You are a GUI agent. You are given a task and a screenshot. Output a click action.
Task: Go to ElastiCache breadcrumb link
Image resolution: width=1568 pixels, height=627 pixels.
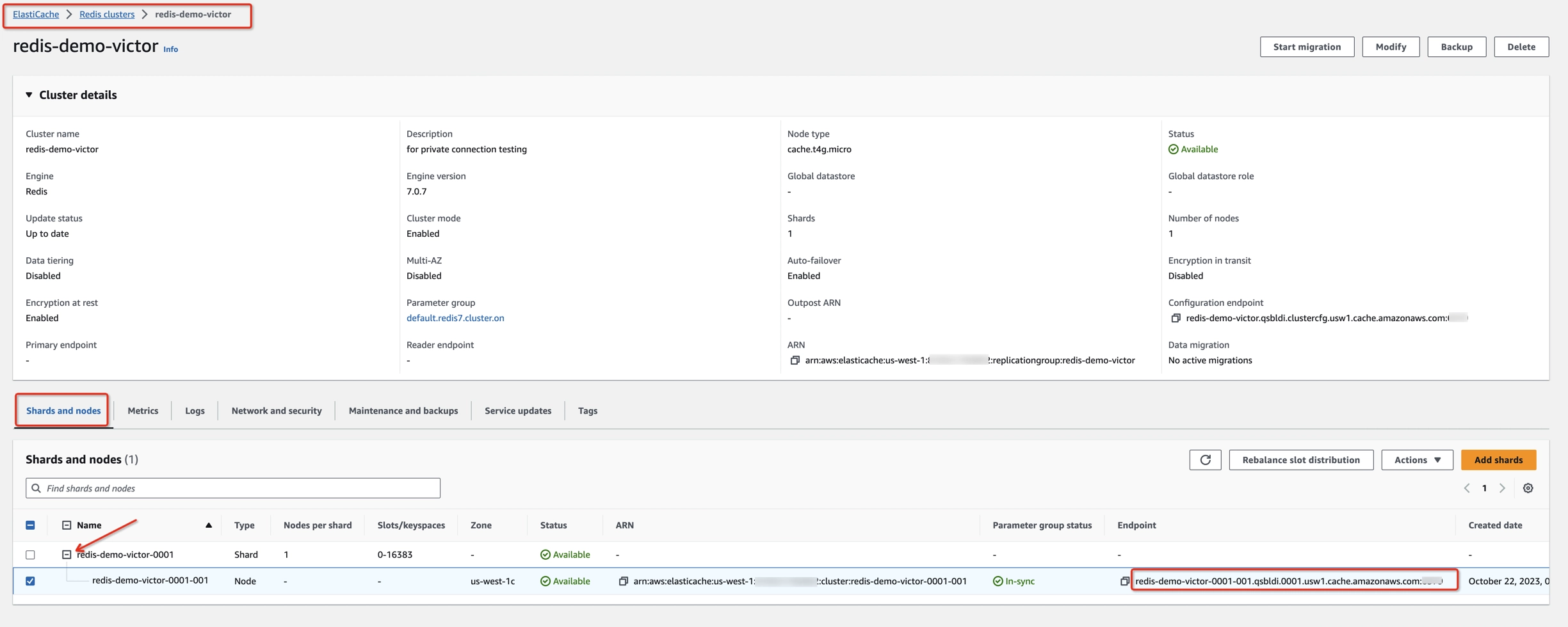[36, 14]
